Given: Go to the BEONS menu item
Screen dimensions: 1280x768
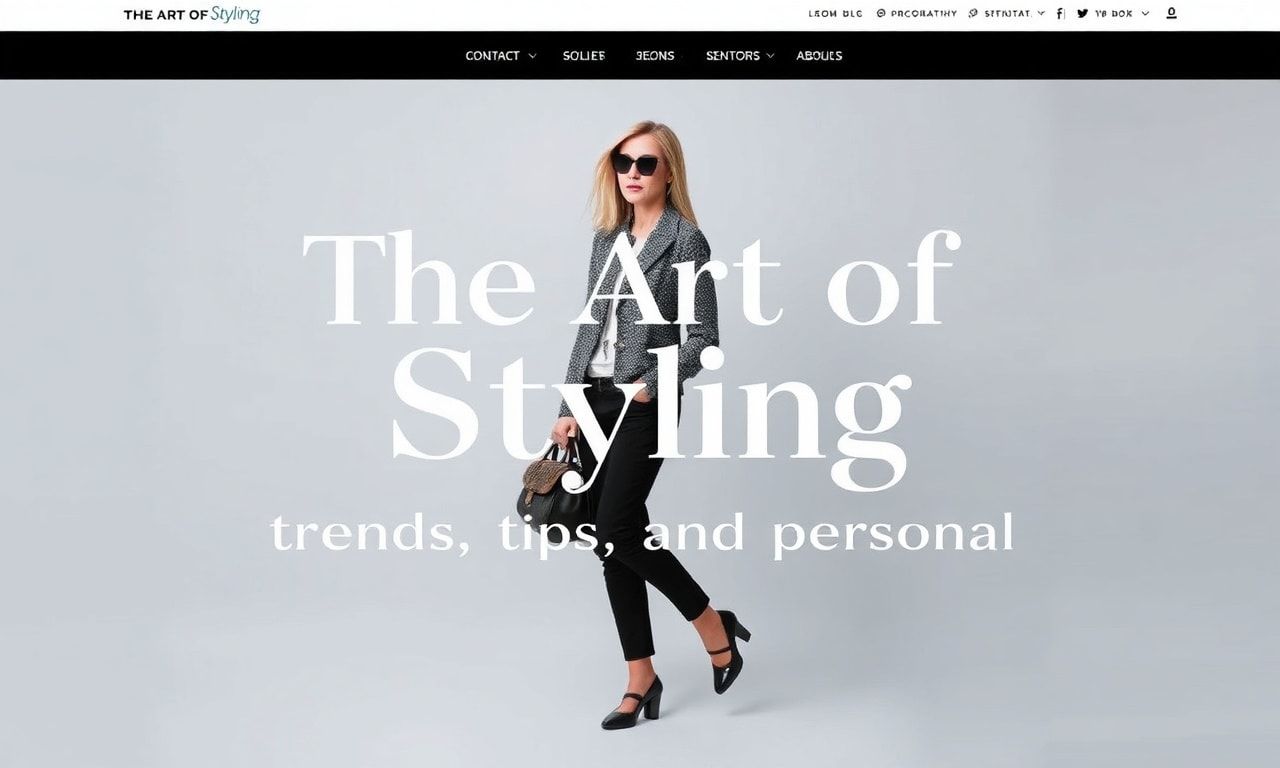Looking at the screenshot, I should click(655, 56).
